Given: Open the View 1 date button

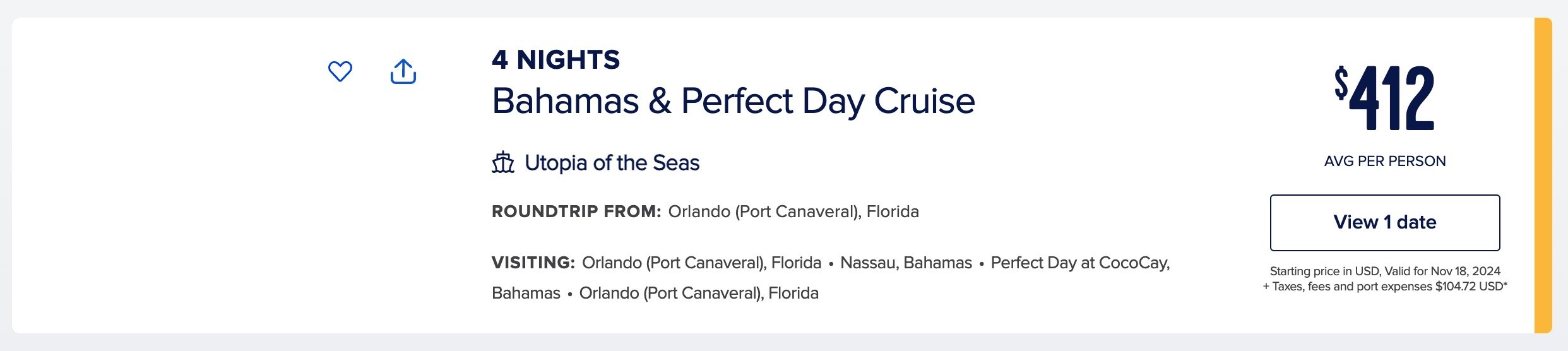Looking at the screenshot, I should 1385,223.
